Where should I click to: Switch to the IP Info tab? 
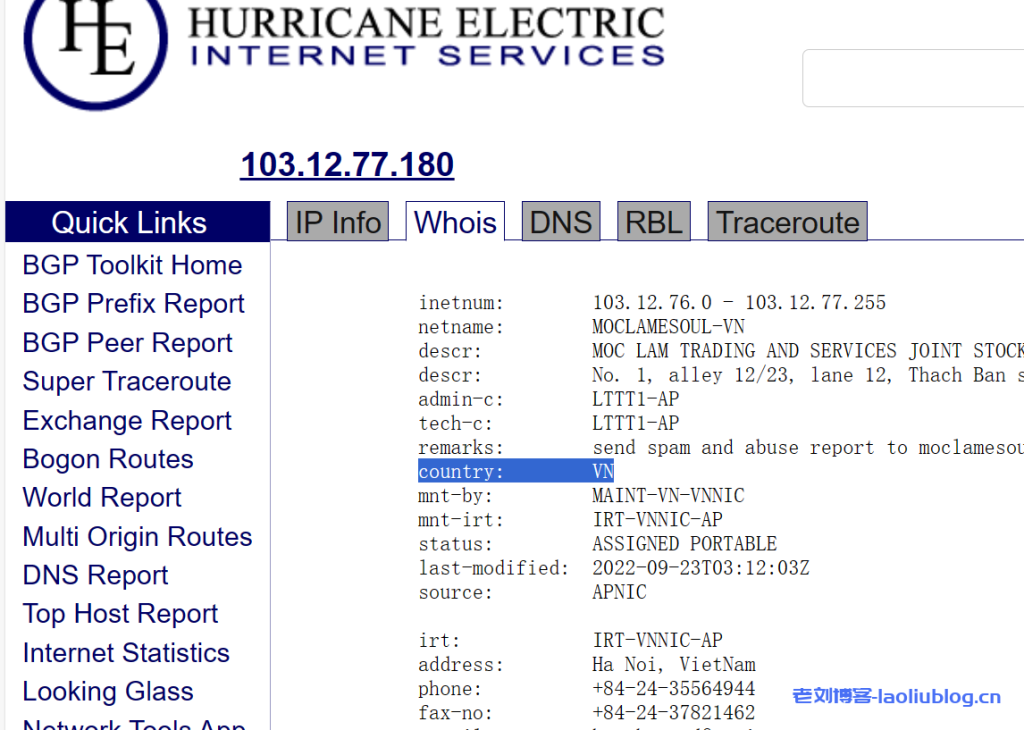(x=338, y=222)
